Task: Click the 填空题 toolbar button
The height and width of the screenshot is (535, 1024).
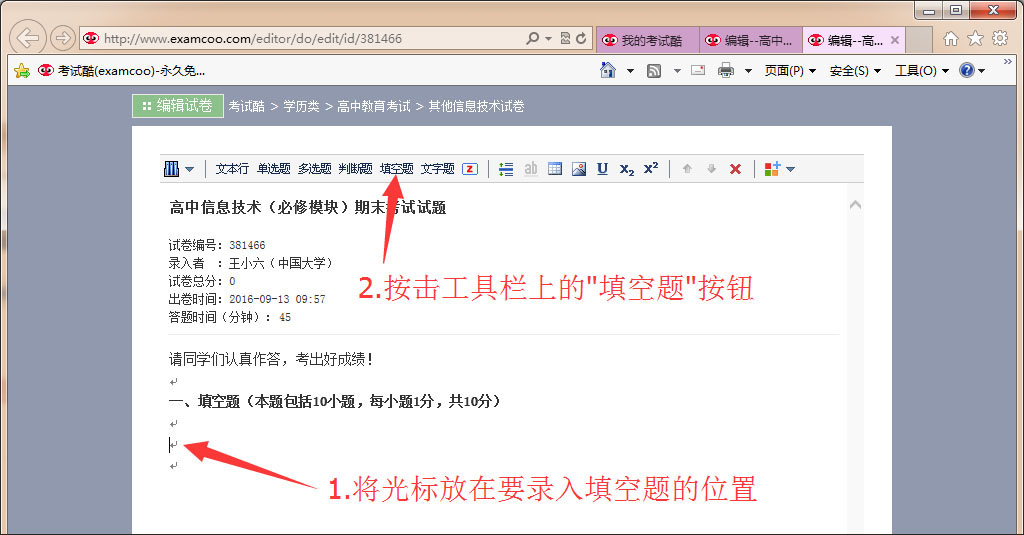Action: pos(396,169)
